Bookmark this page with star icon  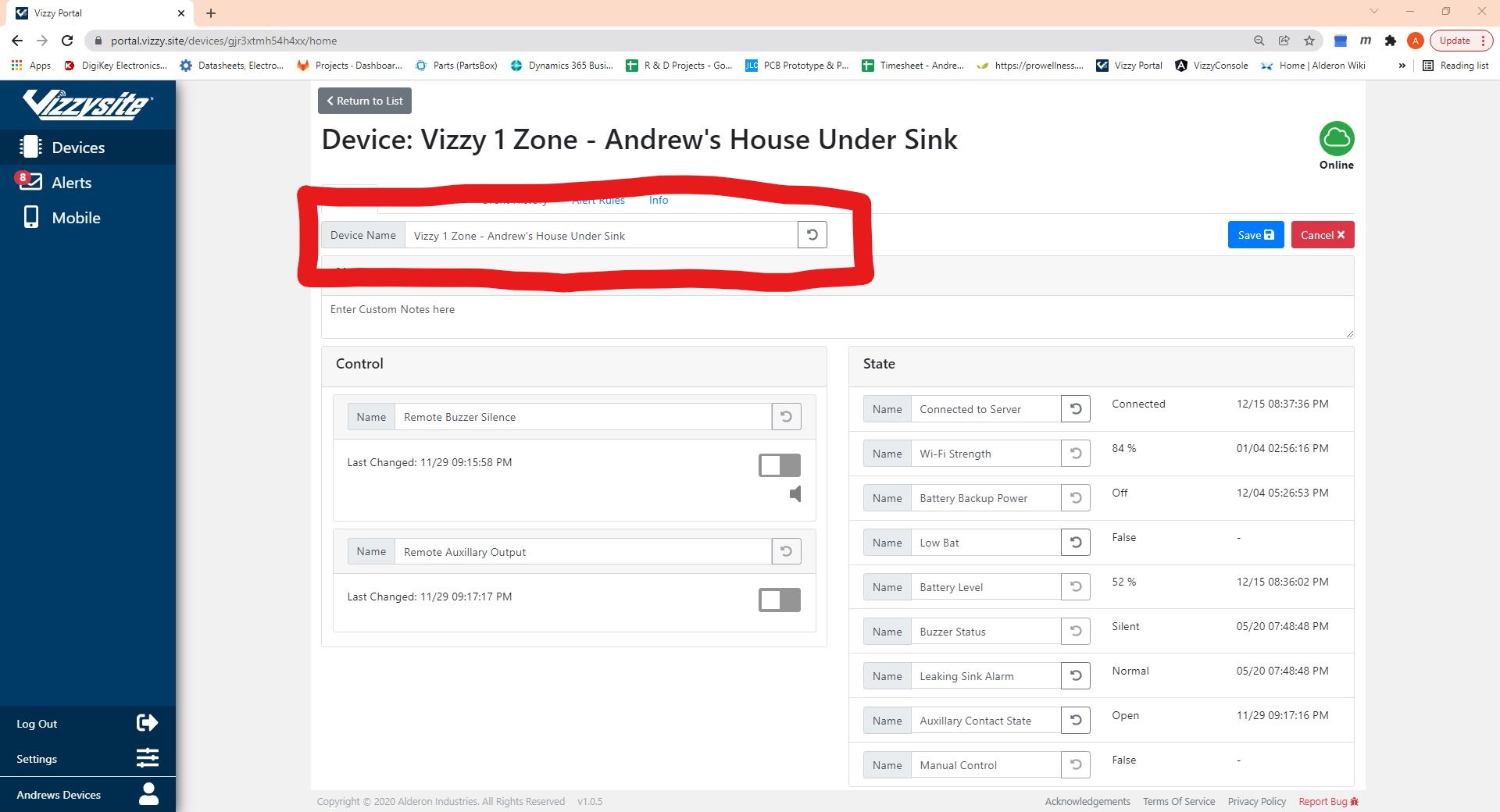click(x=1309, y=41)
